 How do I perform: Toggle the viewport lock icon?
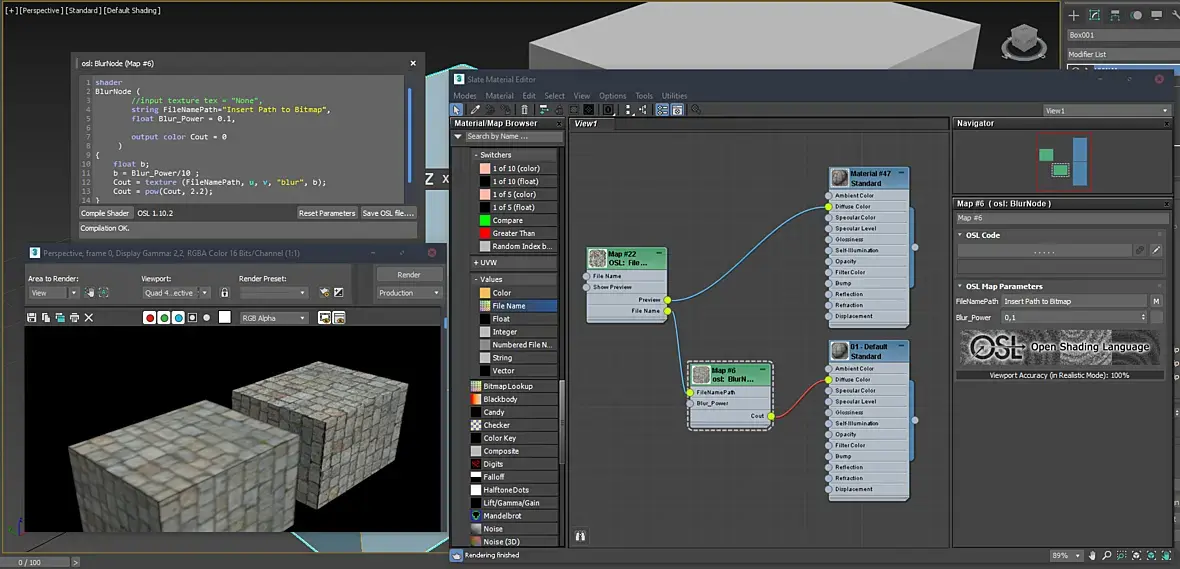pos(224,293)
